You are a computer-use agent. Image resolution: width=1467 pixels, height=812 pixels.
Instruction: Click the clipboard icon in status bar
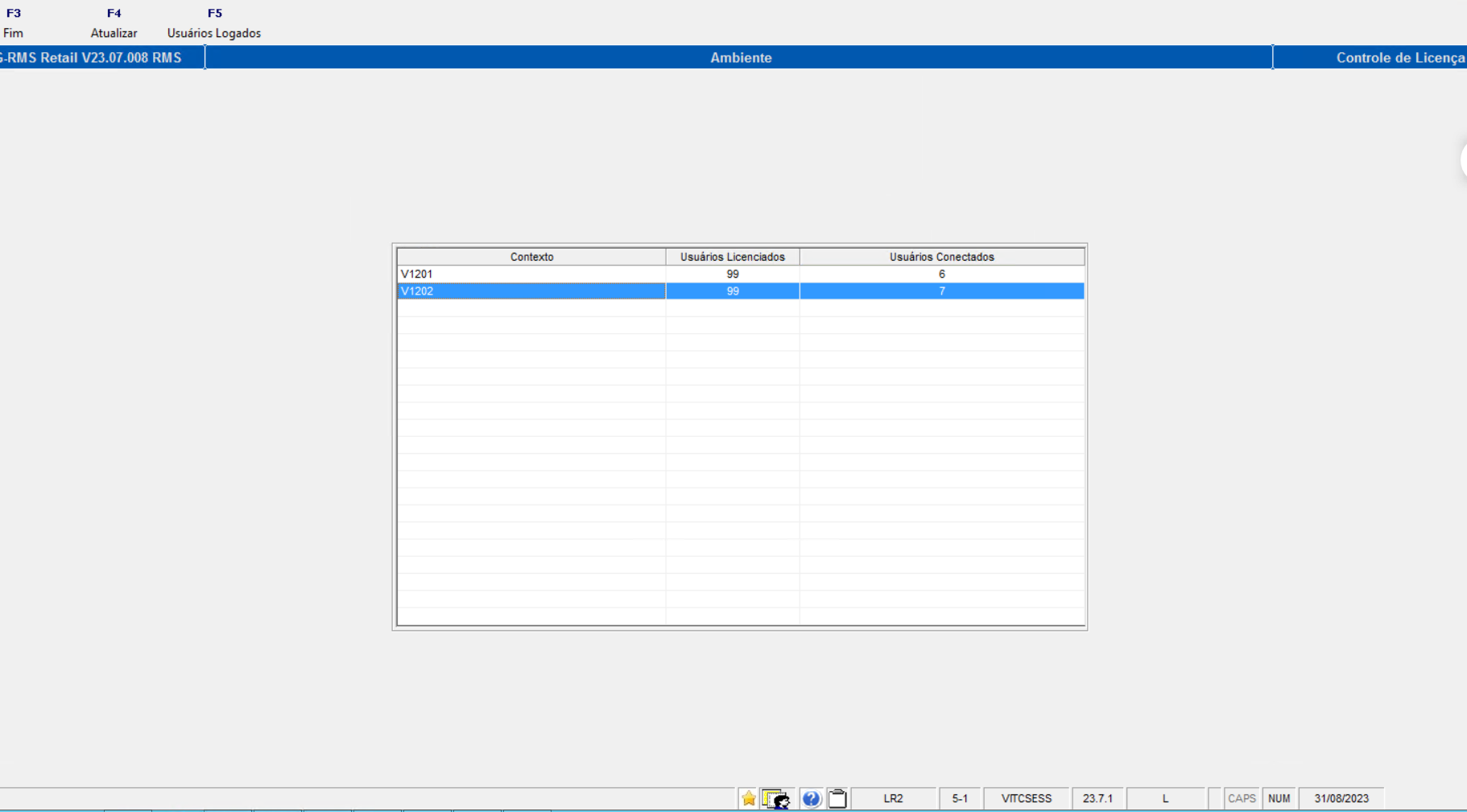[837, 798]
